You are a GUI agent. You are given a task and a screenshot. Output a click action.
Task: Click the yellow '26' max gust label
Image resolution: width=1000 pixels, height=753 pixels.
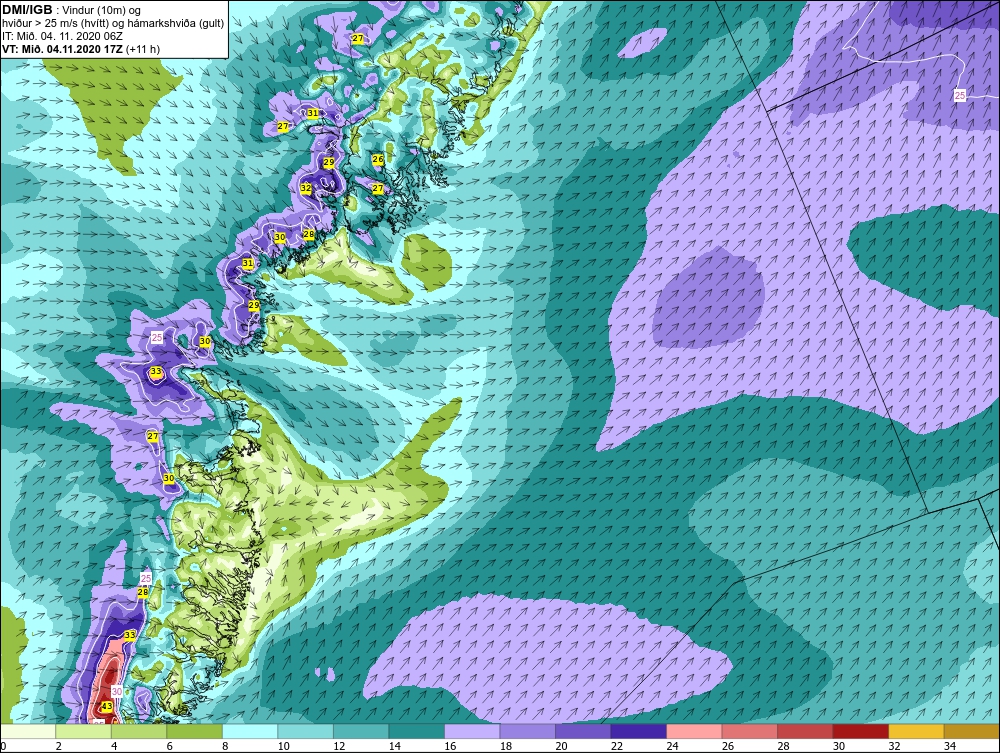pos(378,159)
